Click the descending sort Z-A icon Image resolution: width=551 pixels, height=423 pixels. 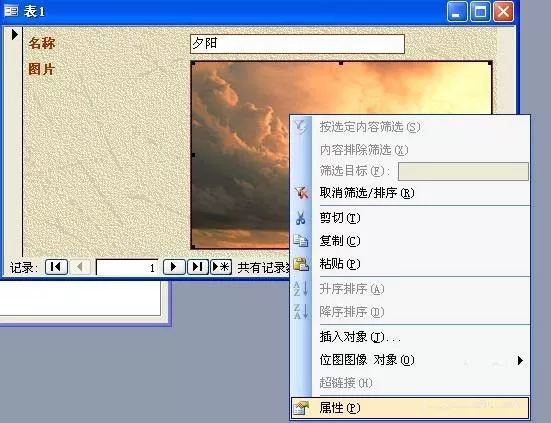pyautogui.click(x=301, y=312)
